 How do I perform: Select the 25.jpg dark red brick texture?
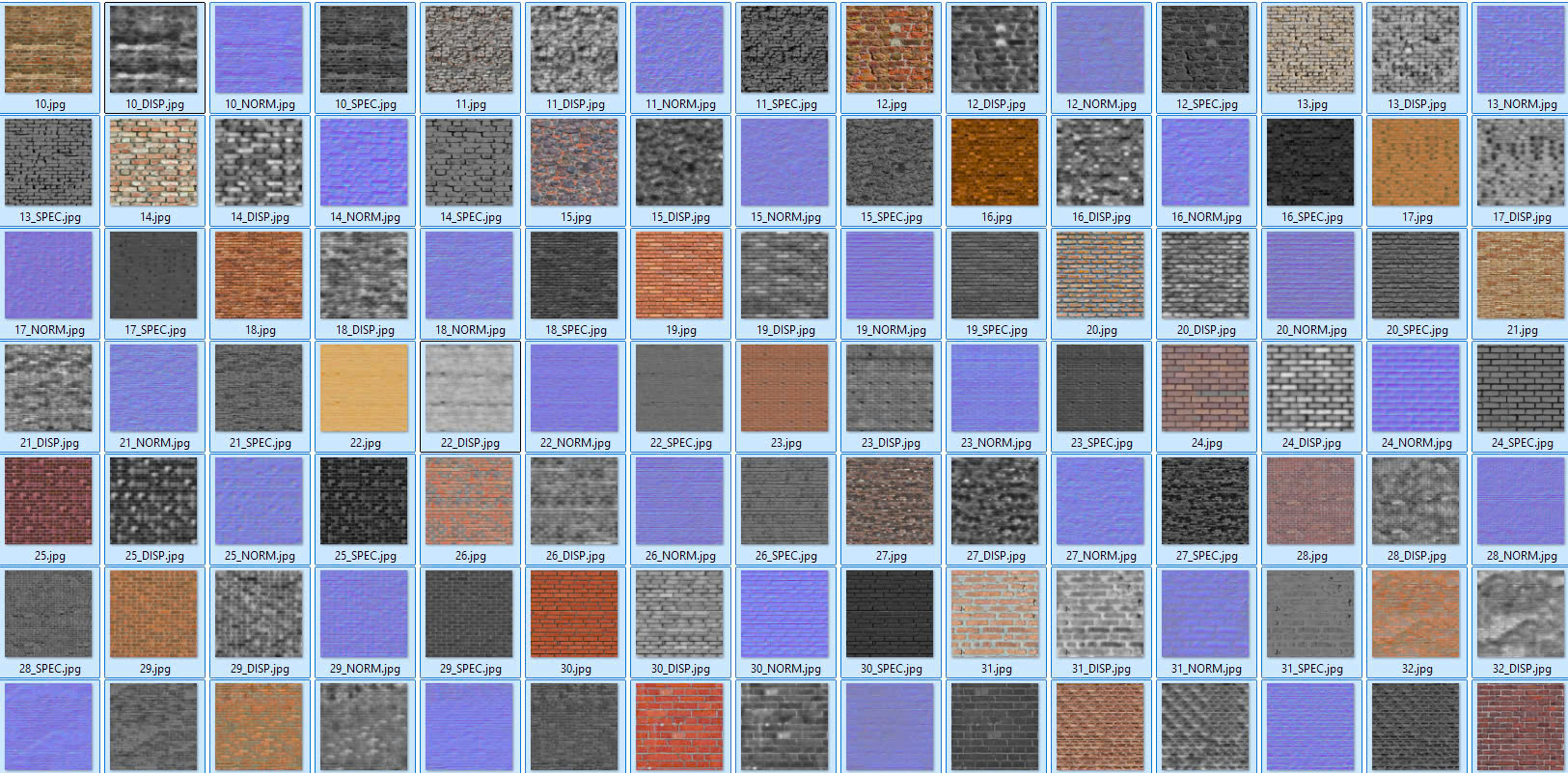(49, 502)
